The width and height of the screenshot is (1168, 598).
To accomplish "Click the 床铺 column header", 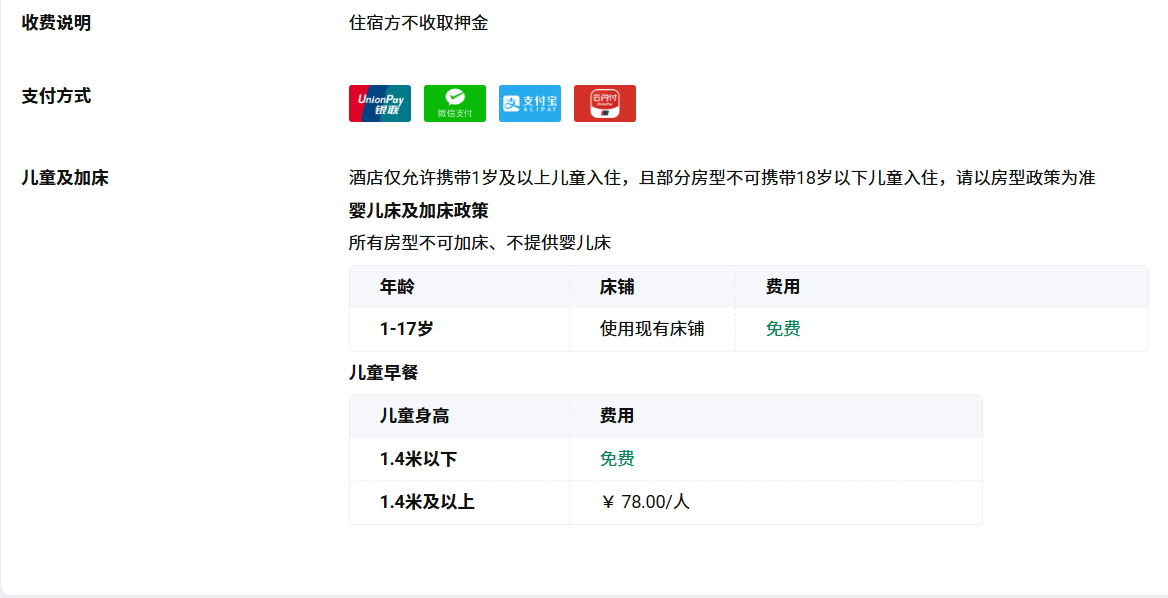I will click(617, 287).
